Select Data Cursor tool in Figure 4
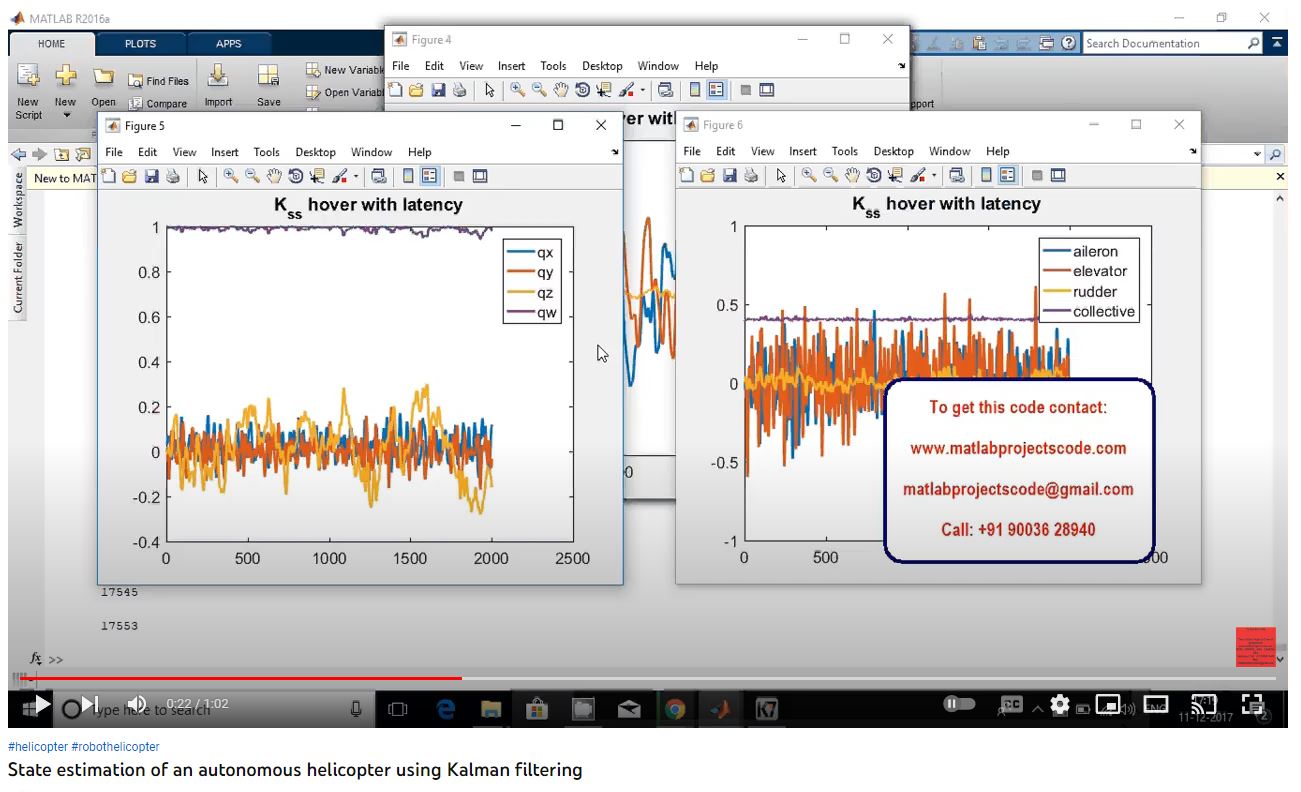Screen dimensions: 1301x792 604,90
